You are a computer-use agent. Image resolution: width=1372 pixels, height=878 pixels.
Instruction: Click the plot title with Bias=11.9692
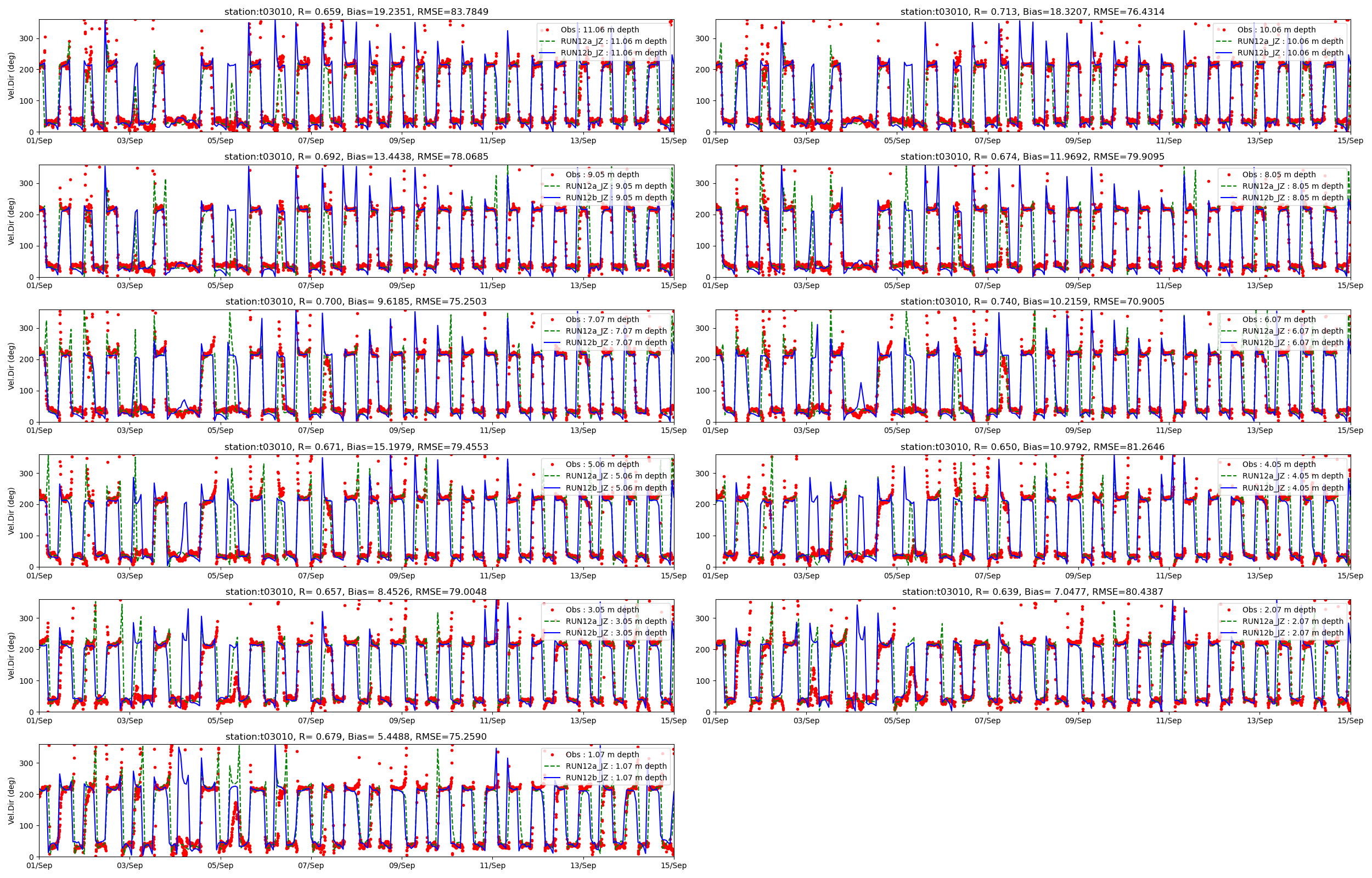pos(1032,157)
